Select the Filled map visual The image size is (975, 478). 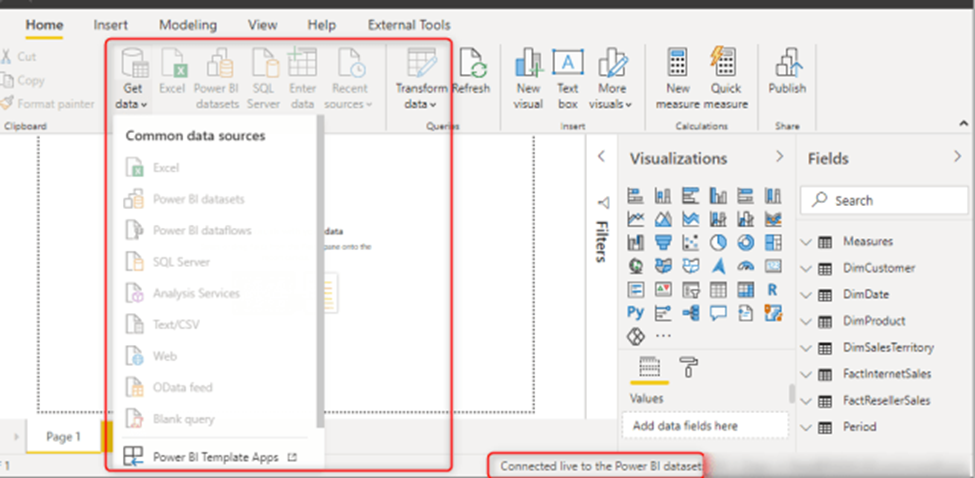663,266
